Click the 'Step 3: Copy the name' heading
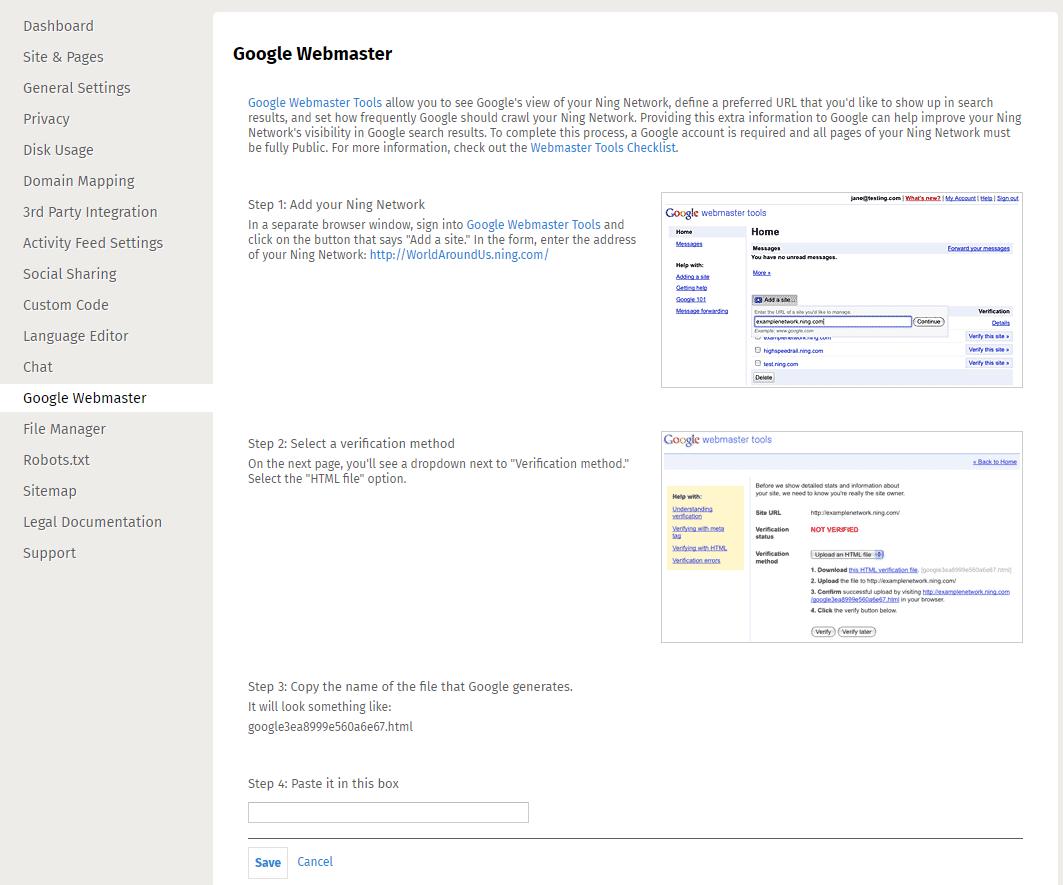This screenshot has height=885, width=1063. pyautogui.click(x=410, y=686)
